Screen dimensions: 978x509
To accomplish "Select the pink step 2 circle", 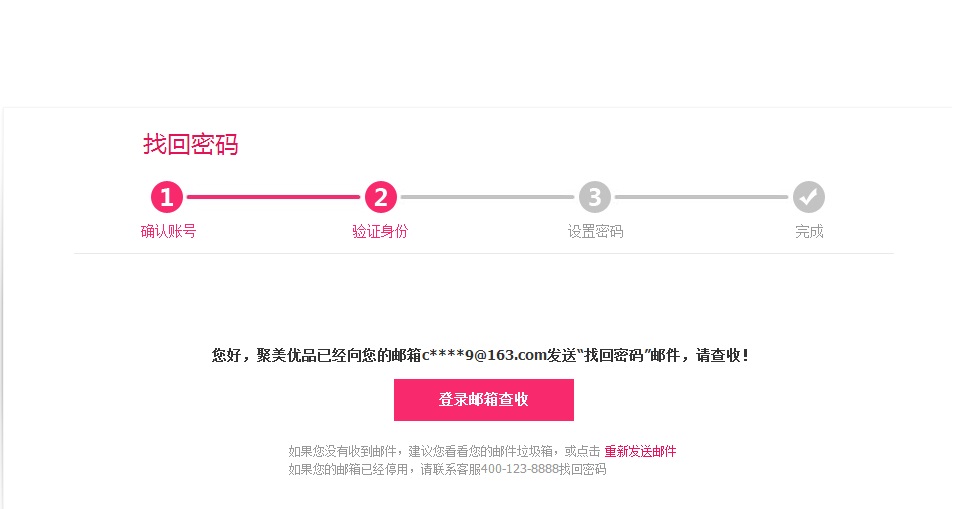I will [x=380, y=197].
